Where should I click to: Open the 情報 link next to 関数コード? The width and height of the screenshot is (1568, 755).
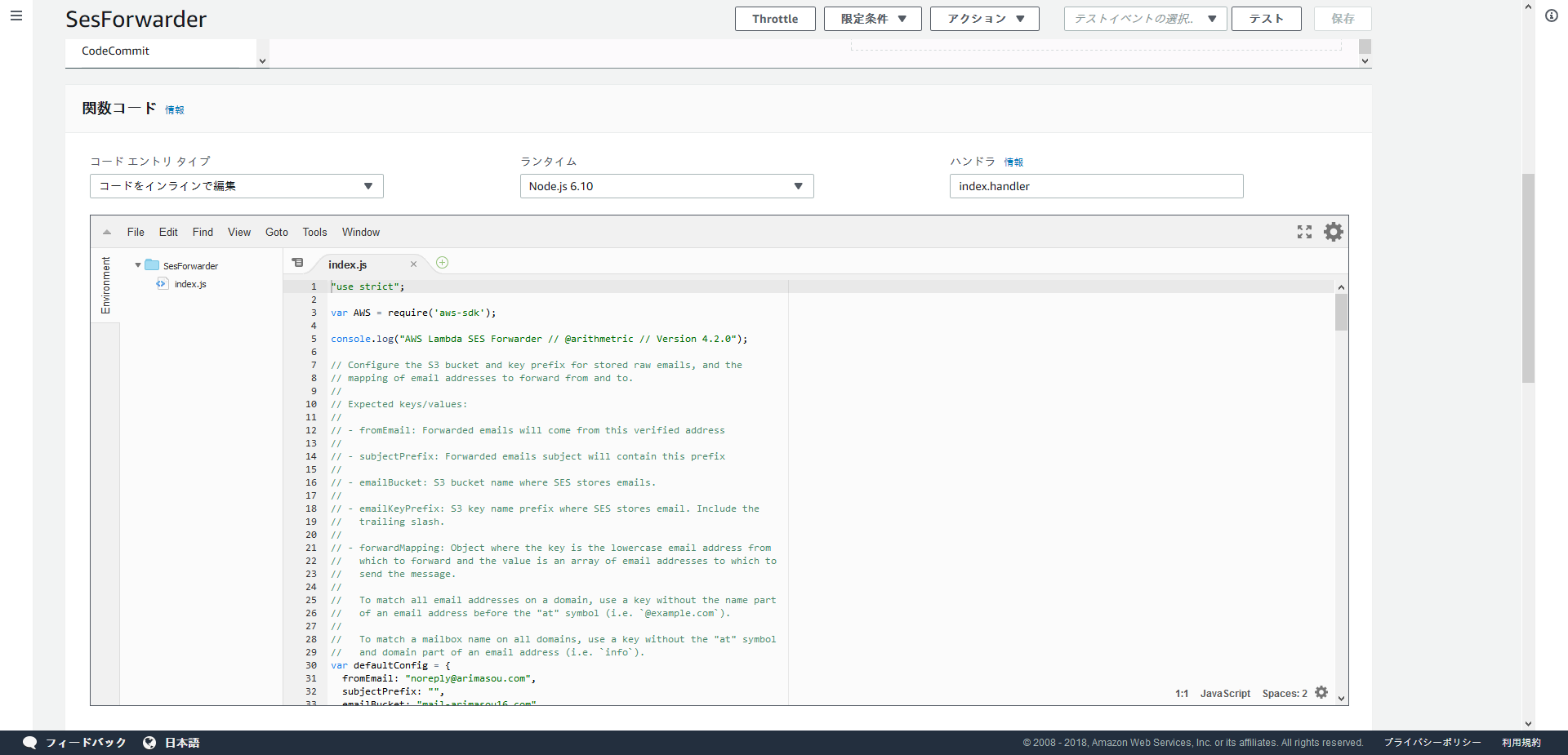click(x=175, y=109)
